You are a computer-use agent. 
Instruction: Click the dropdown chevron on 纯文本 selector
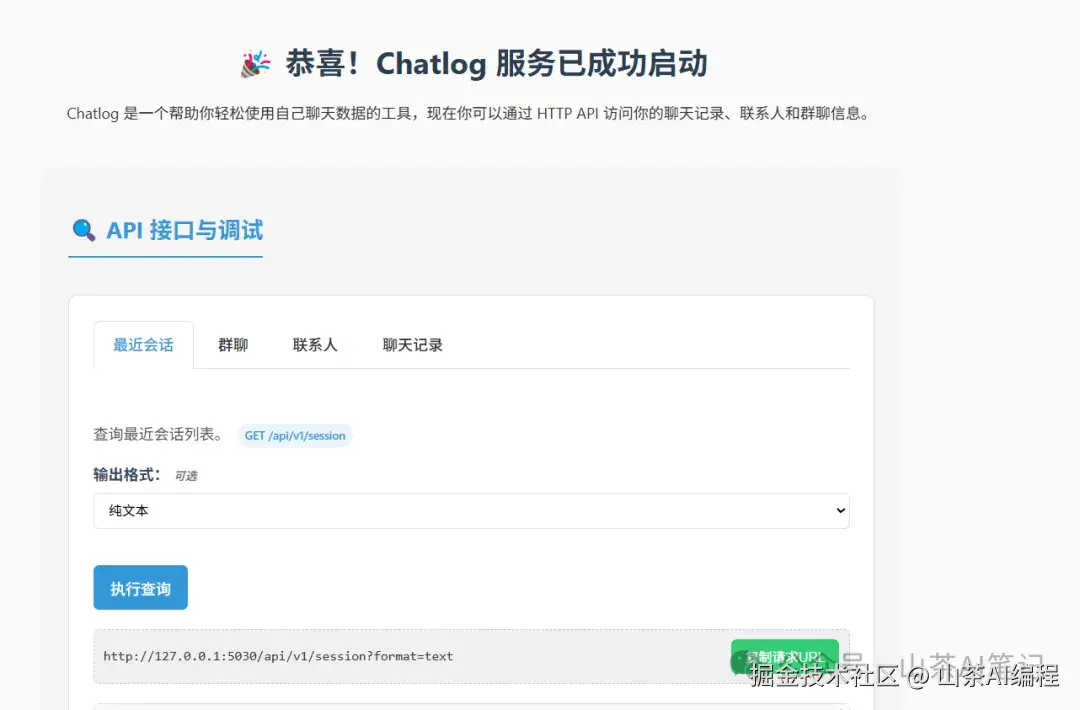pyautogui.click(x=840, y=510)
